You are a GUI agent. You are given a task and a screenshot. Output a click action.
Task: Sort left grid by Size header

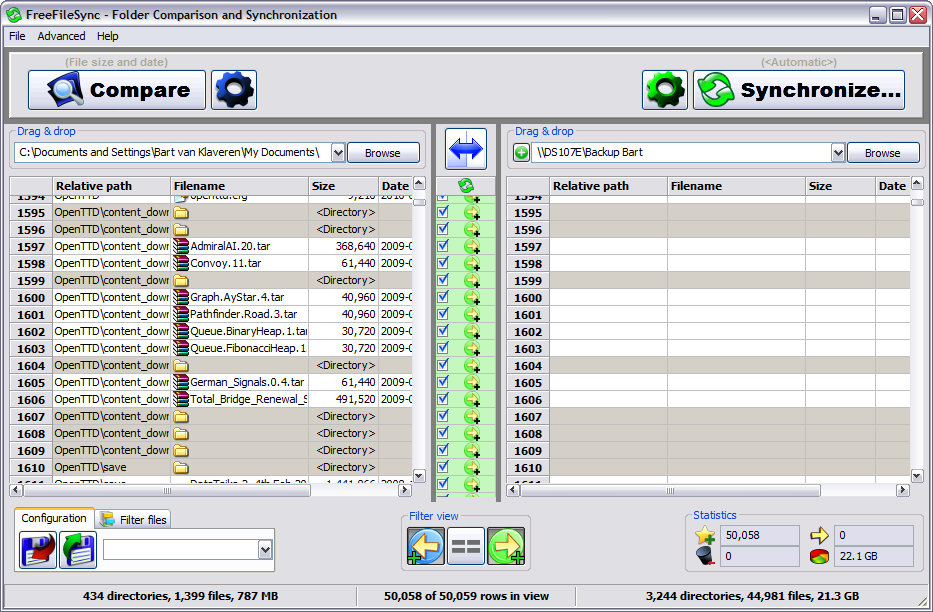click(343, 186)
